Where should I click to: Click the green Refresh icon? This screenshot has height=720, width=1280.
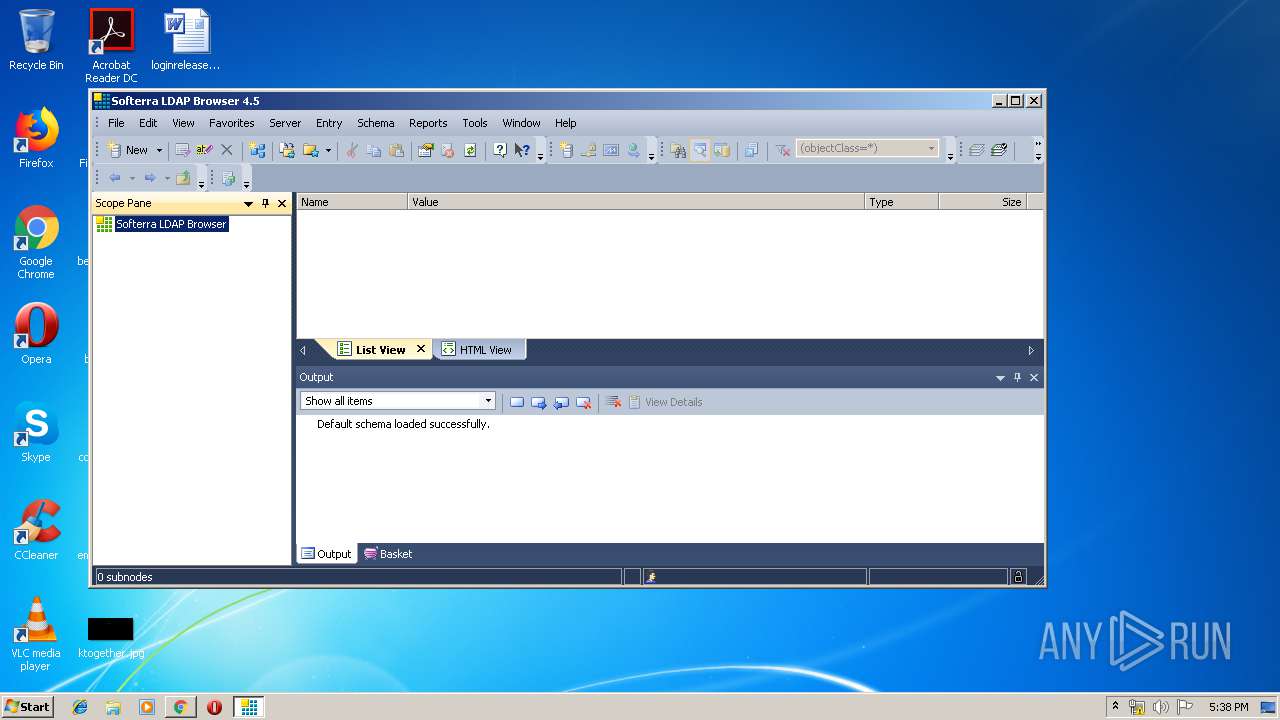pyautogui.click(x=470, y=150)
